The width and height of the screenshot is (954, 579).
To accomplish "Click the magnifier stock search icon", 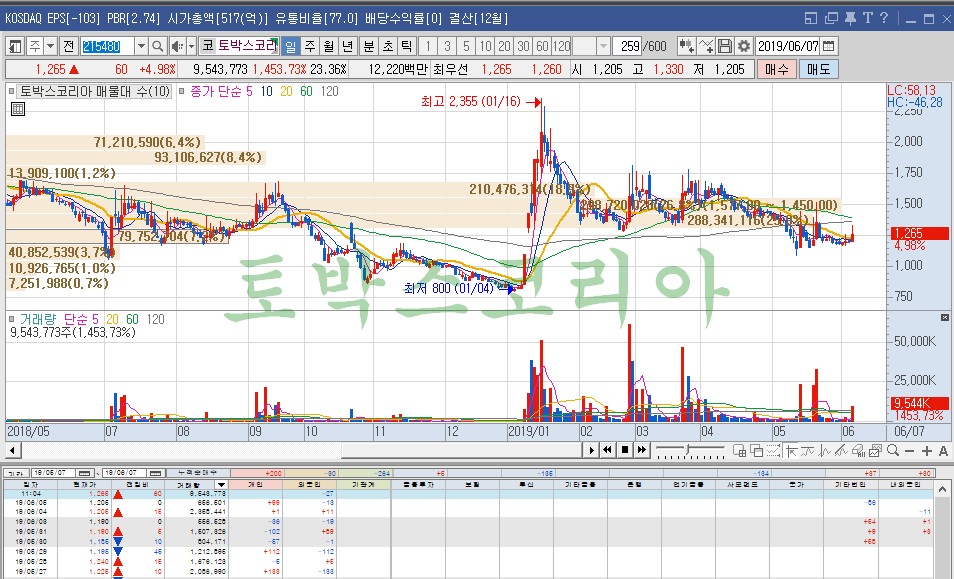I will pos(158,46).
